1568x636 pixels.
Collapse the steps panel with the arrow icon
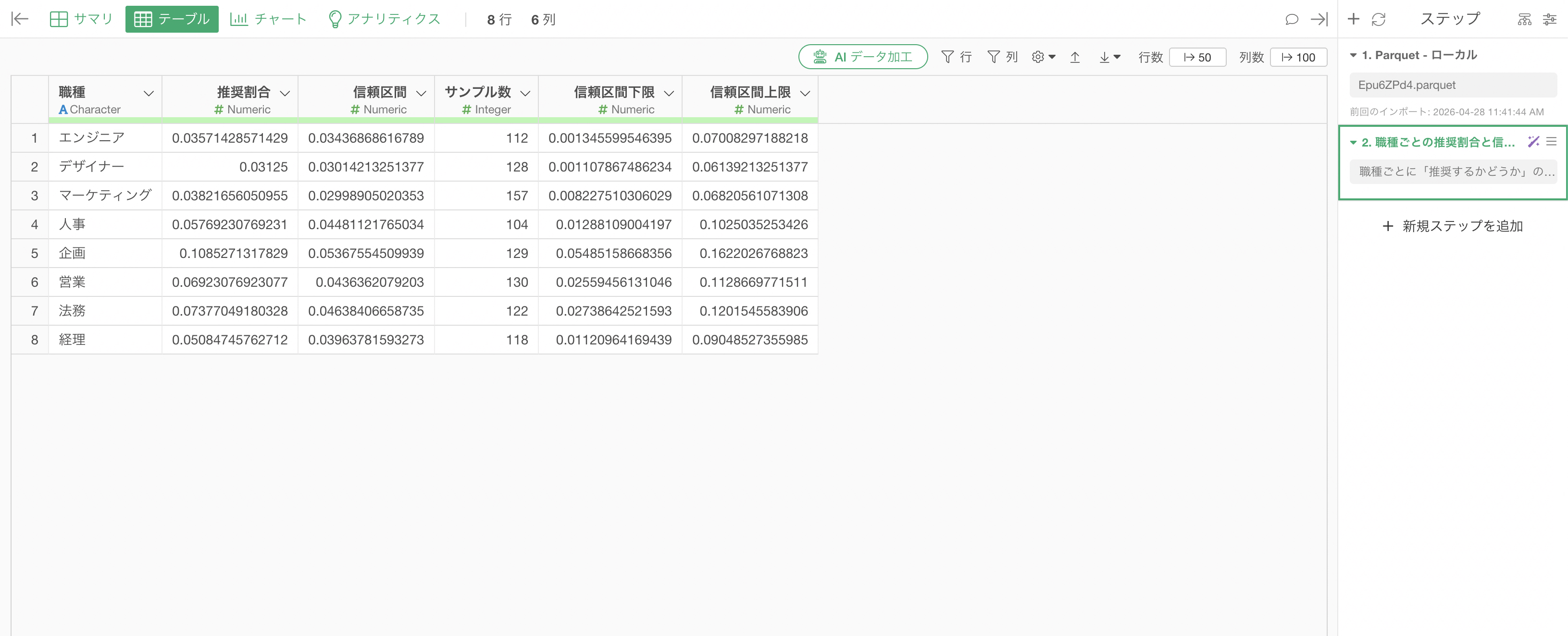pyautogui.click(x=1319, y=20)
